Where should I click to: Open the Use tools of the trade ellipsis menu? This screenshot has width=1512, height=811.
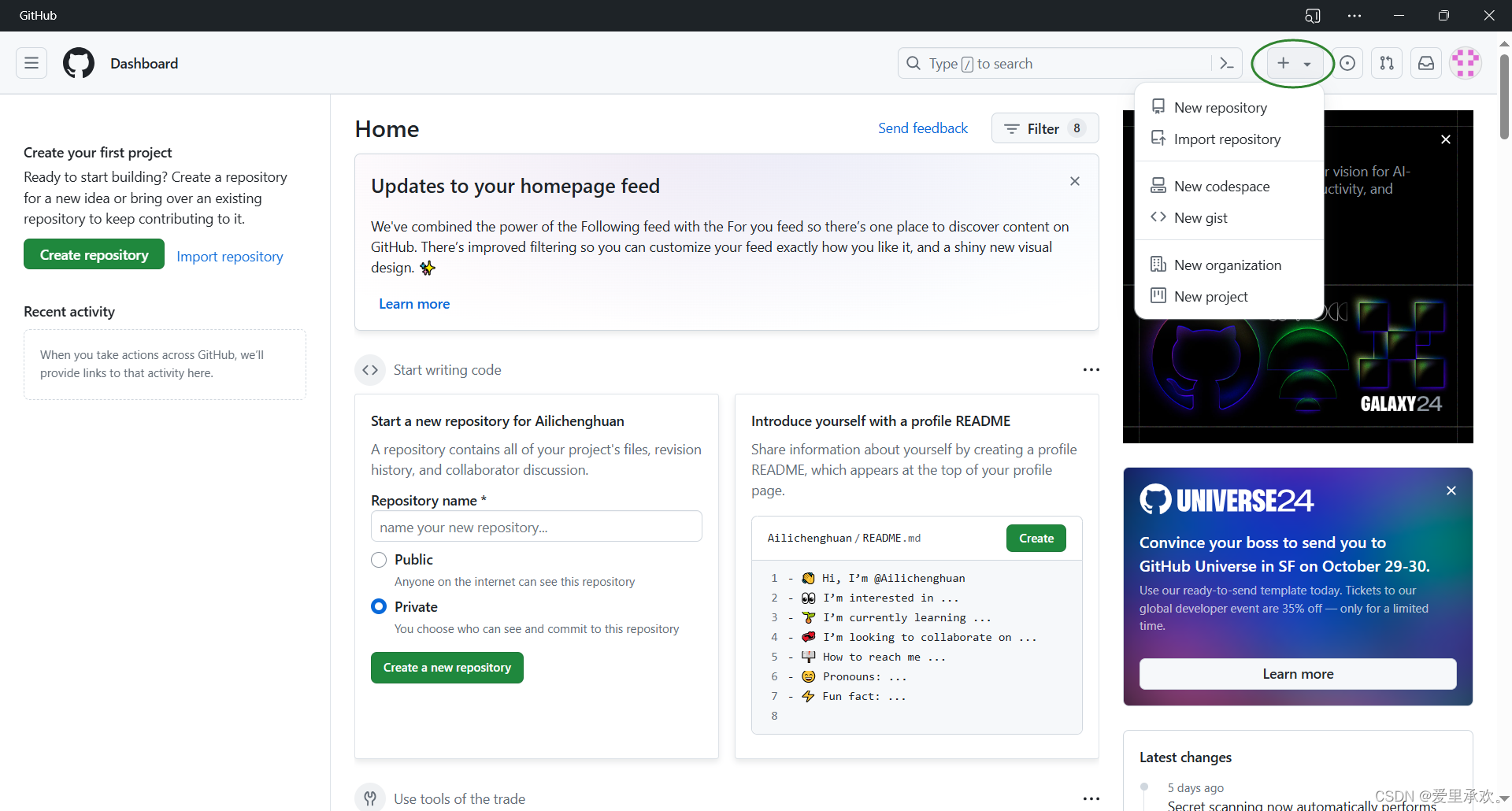[1091, 798]
